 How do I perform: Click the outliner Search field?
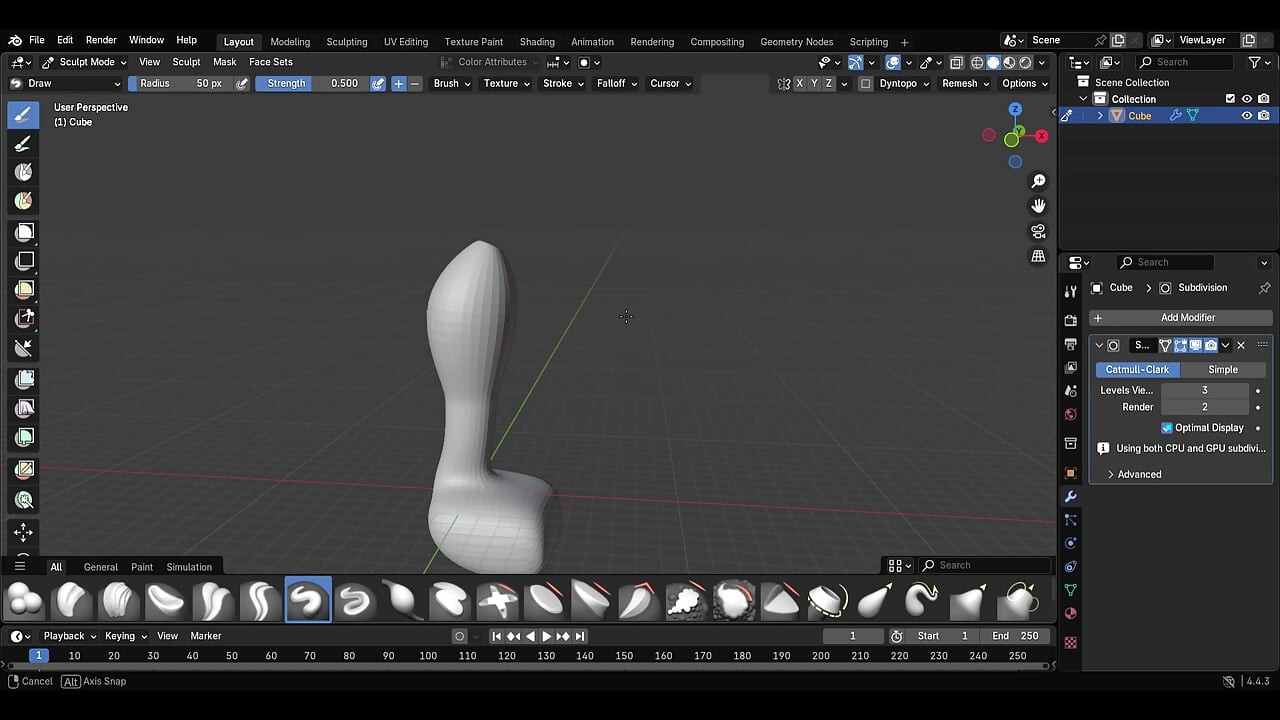coord(1186,62)
